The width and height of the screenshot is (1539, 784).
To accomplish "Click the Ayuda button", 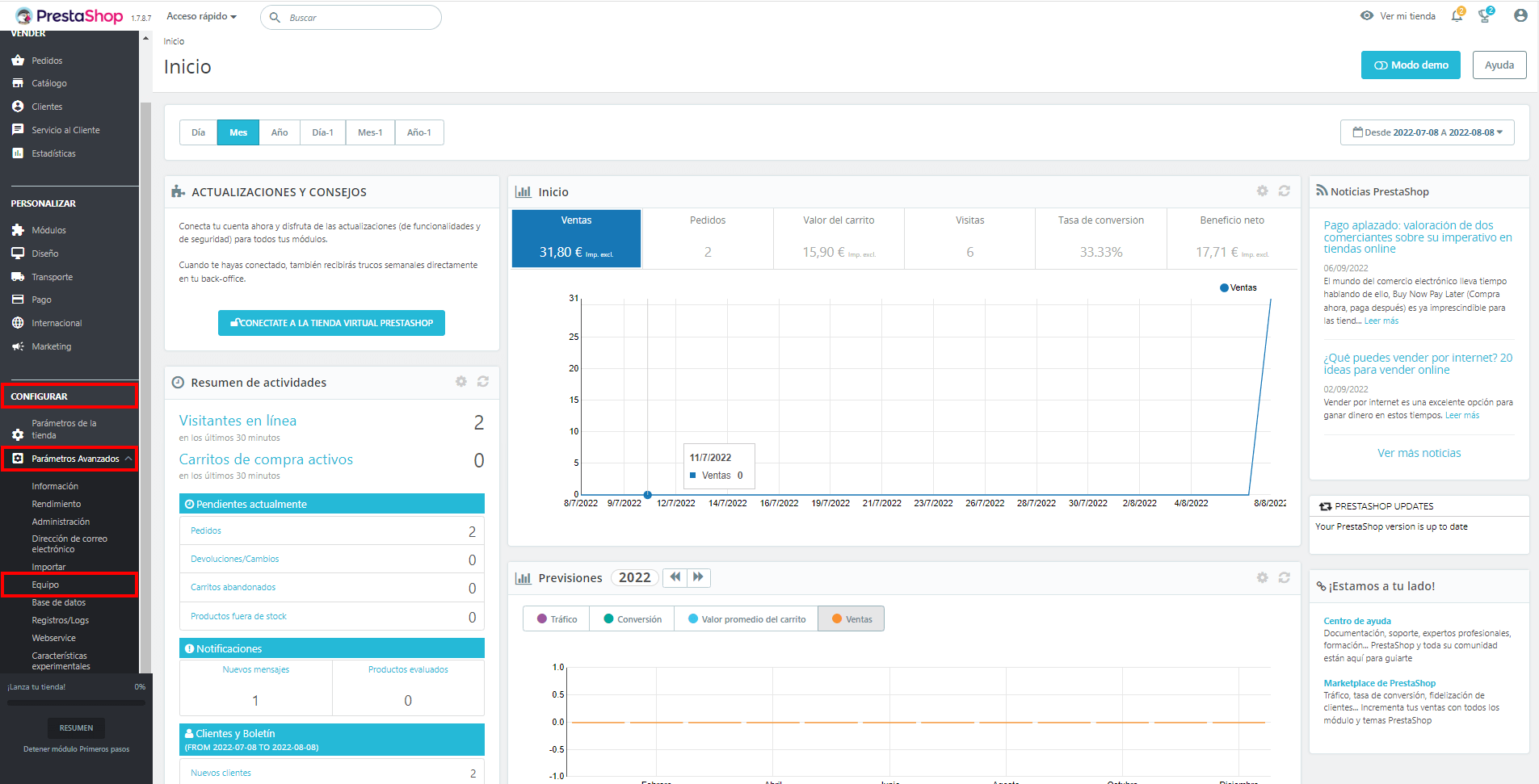I will tap(1499, 65).
